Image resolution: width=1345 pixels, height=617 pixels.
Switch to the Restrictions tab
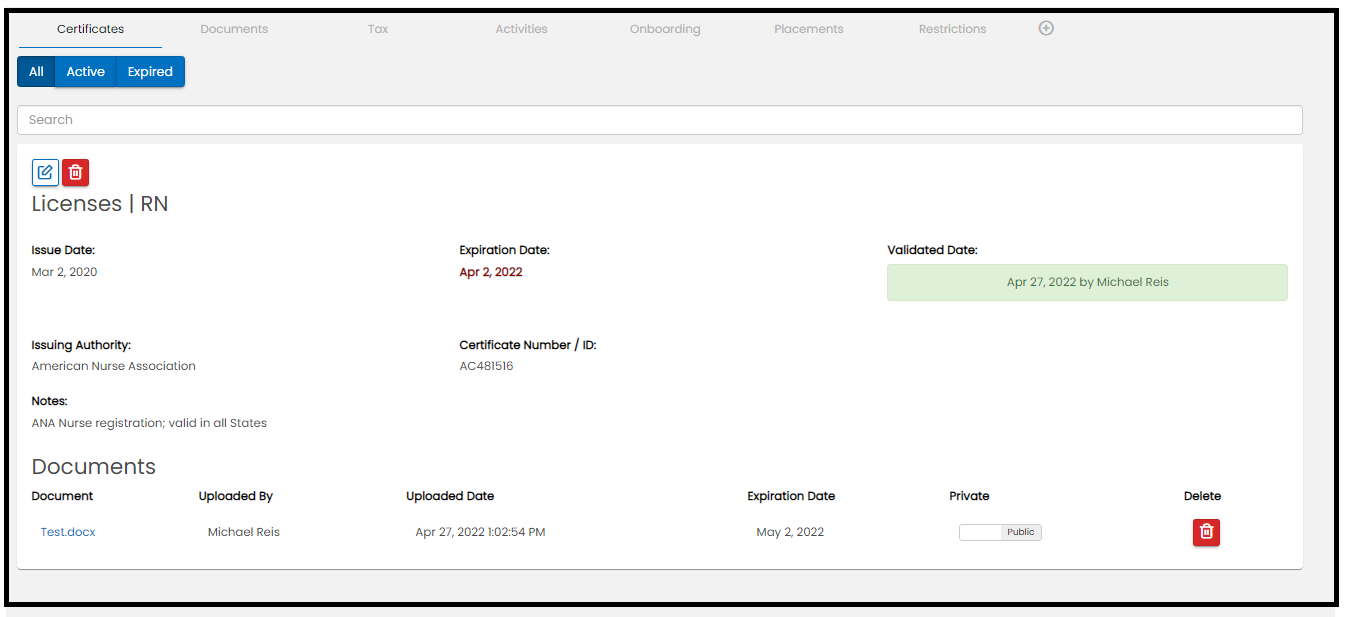pos(952,29)
